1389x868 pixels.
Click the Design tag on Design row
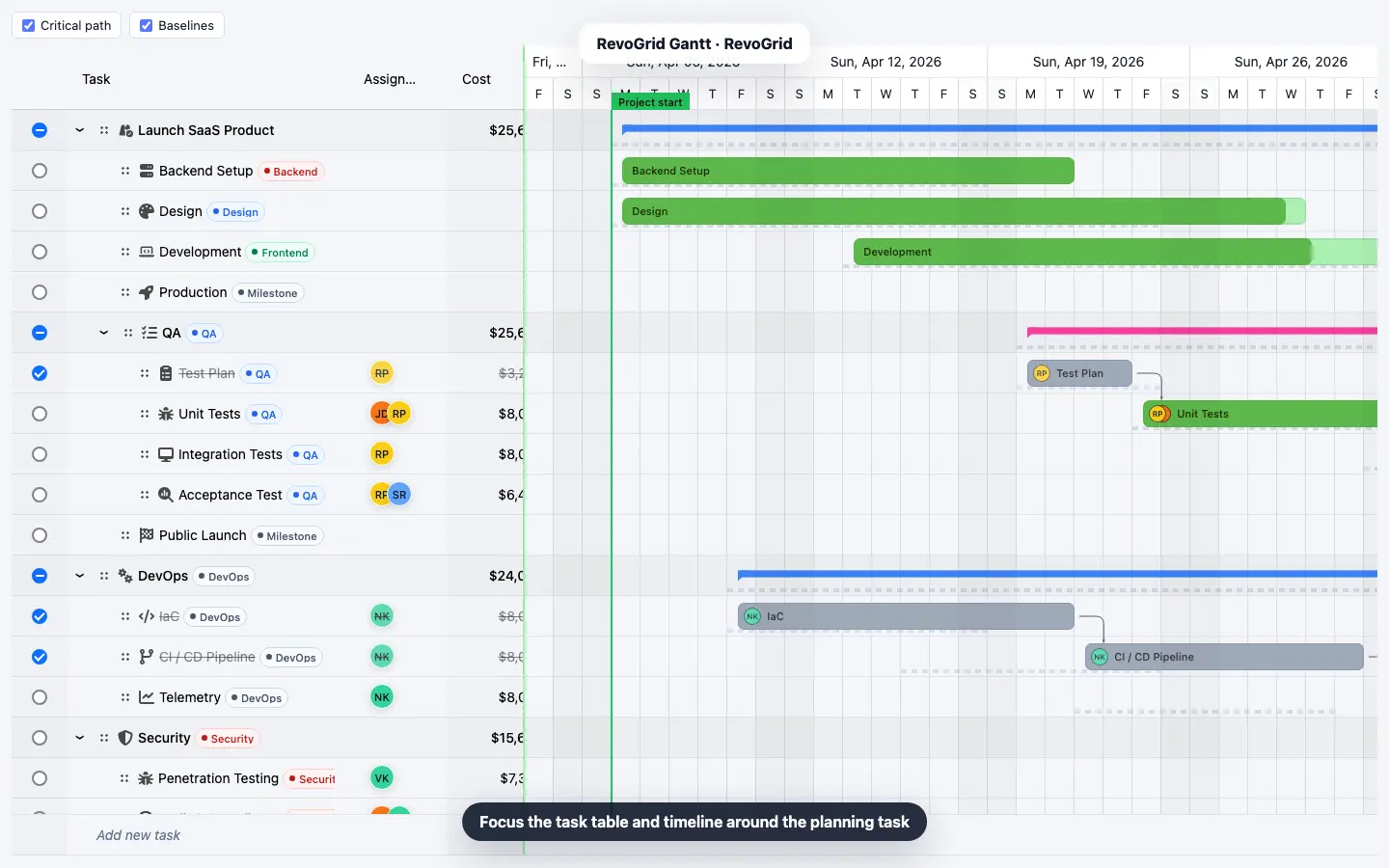pyautogui.click(x=236, y=212)
